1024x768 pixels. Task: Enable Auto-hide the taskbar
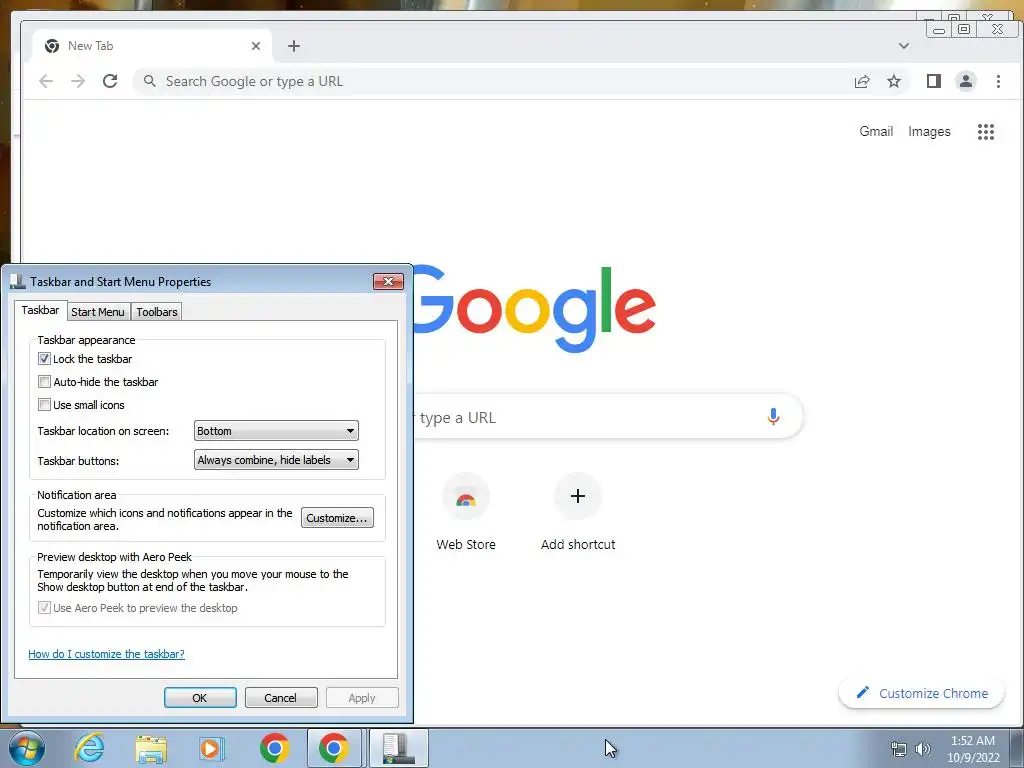pyautogui.click(x=44, y=381)
